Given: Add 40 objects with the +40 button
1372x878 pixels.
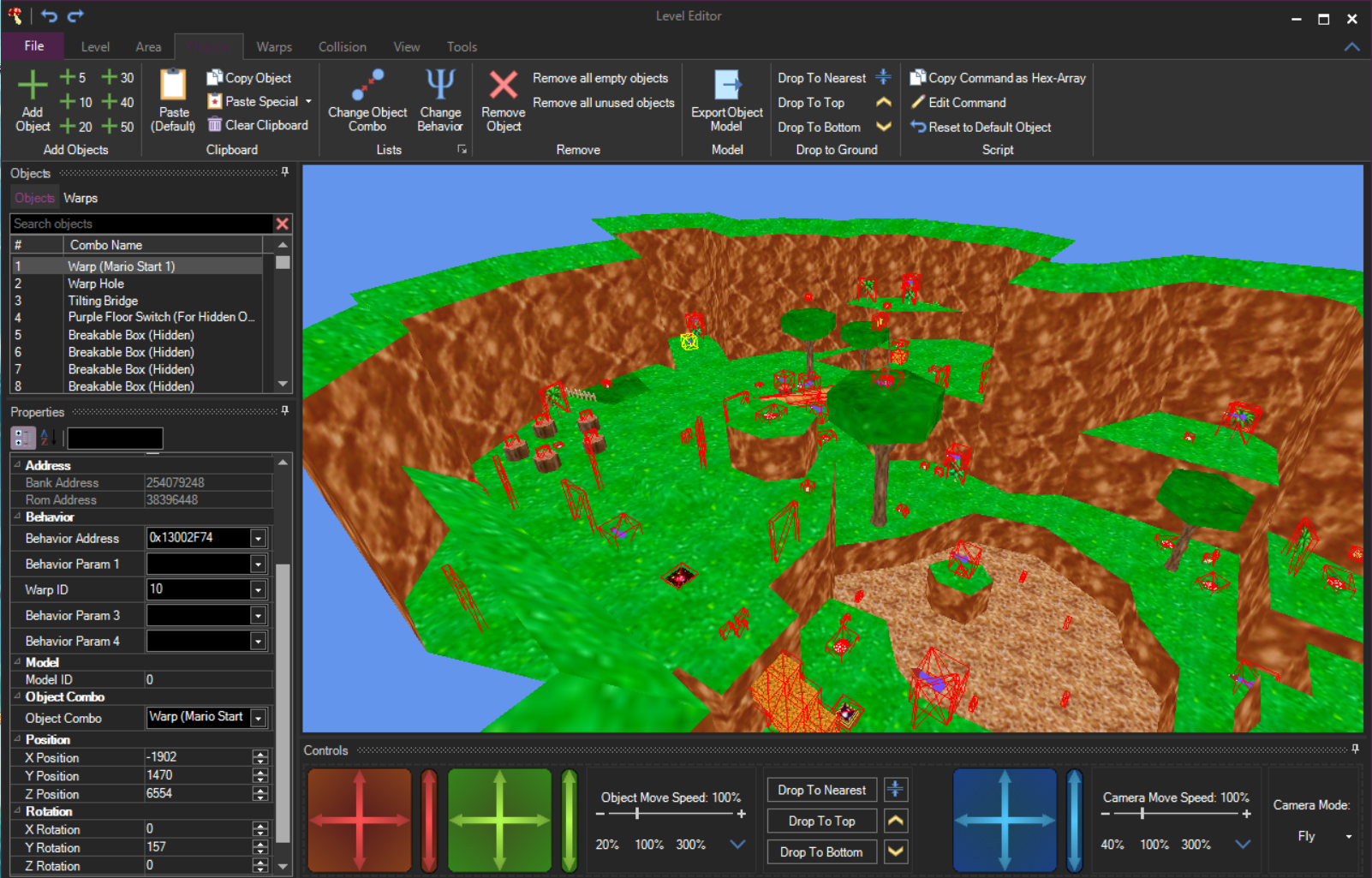Looking at the screenshot, I should 117,102.
